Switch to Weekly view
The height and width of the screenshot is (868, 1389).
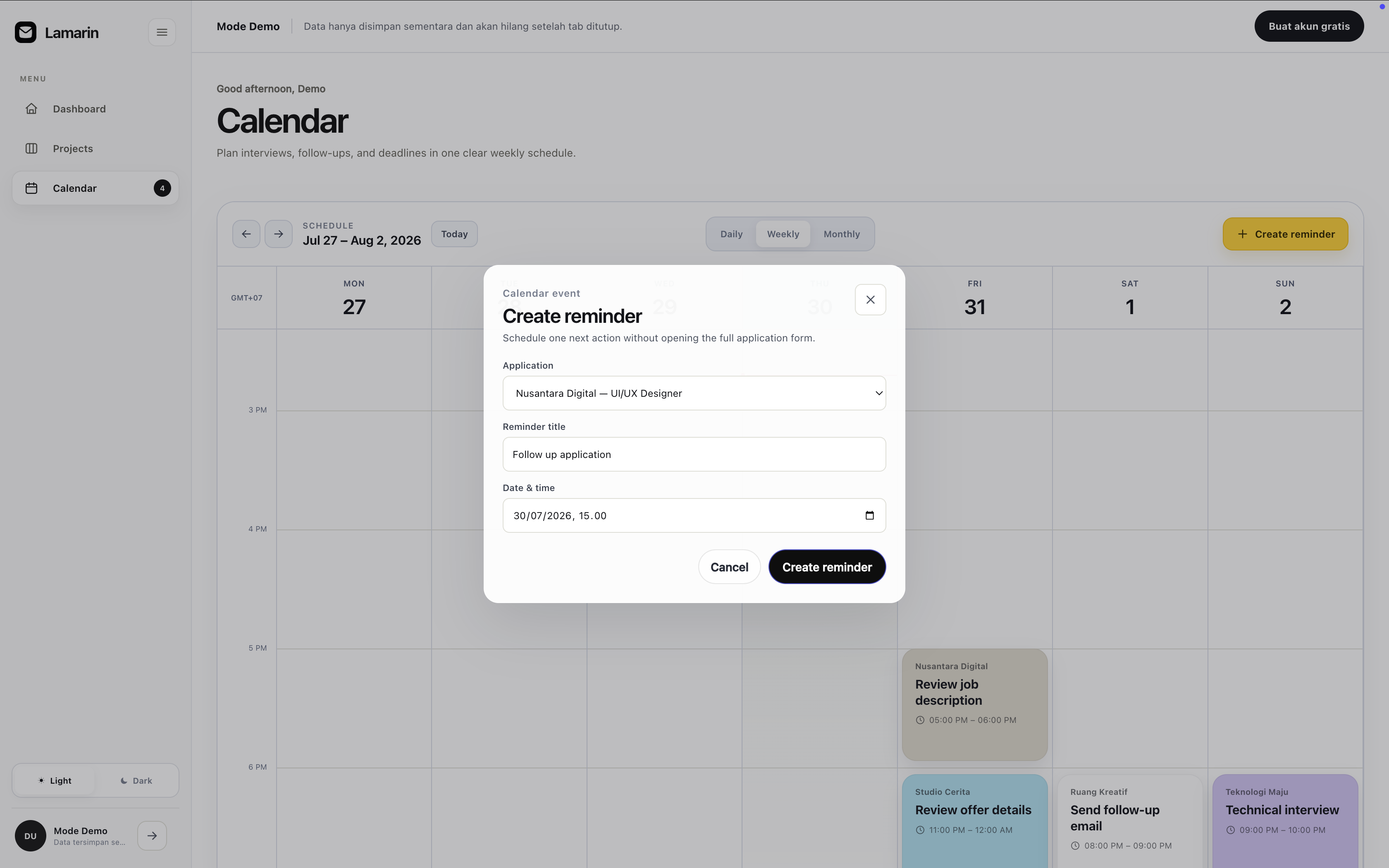coord(783,234)
